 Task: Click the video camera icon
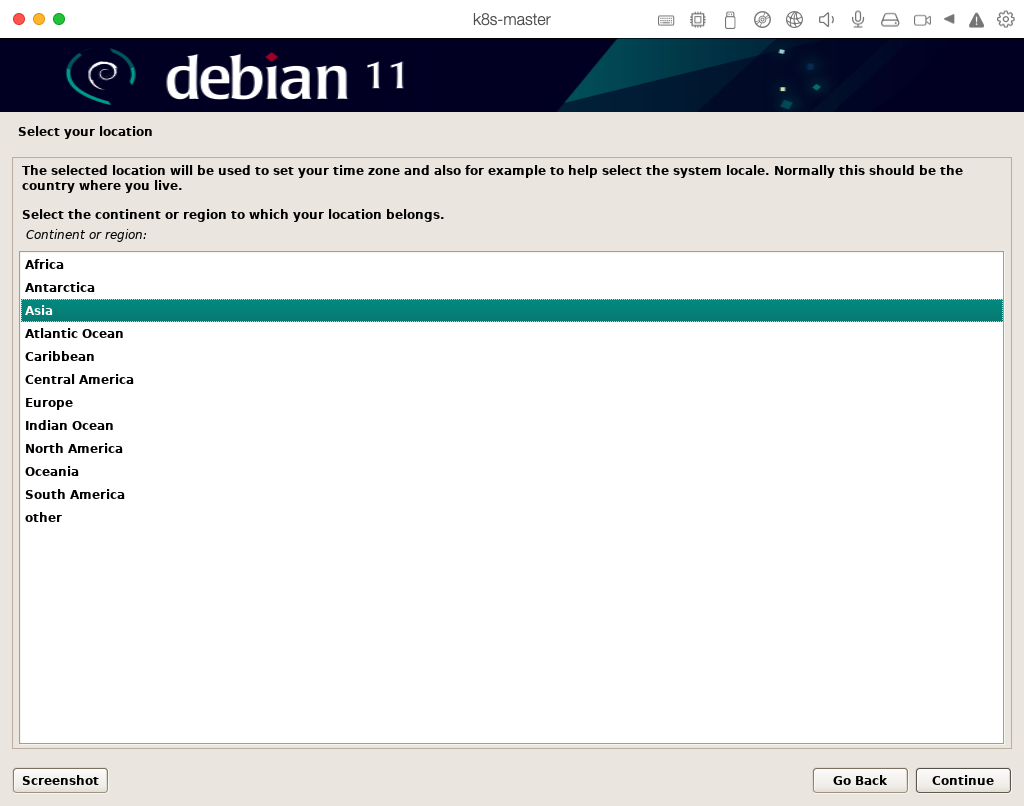click(922, 20)
